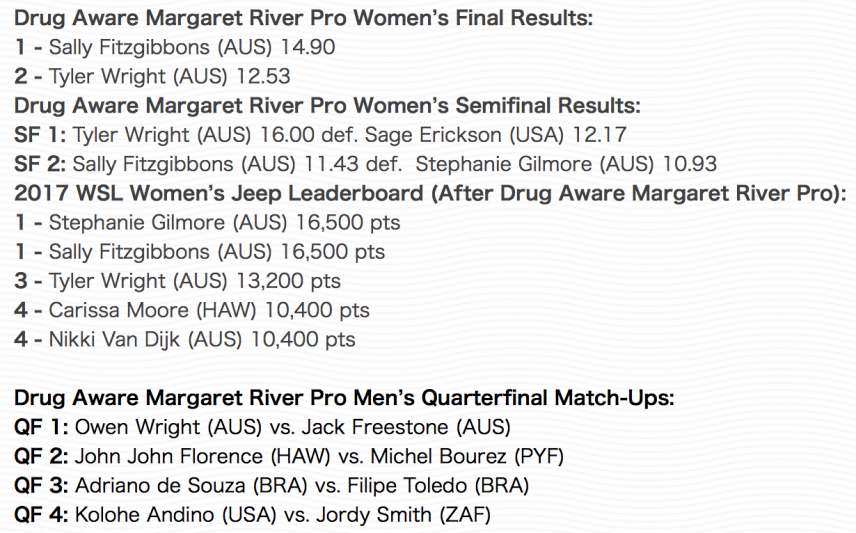Click Jack Freestone (AUS) name
Image resolution: width=856 pixels, height=533 pixels.
pyautogui.click(x=406, y=427)
